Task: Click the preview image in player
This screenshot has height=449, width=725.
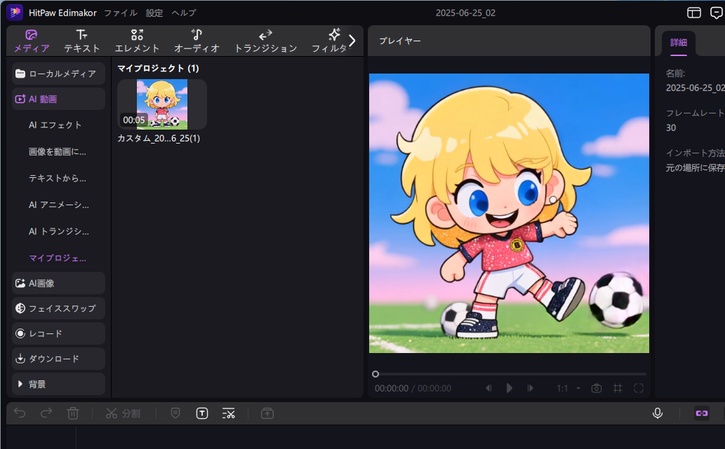Action: [509, 213]
